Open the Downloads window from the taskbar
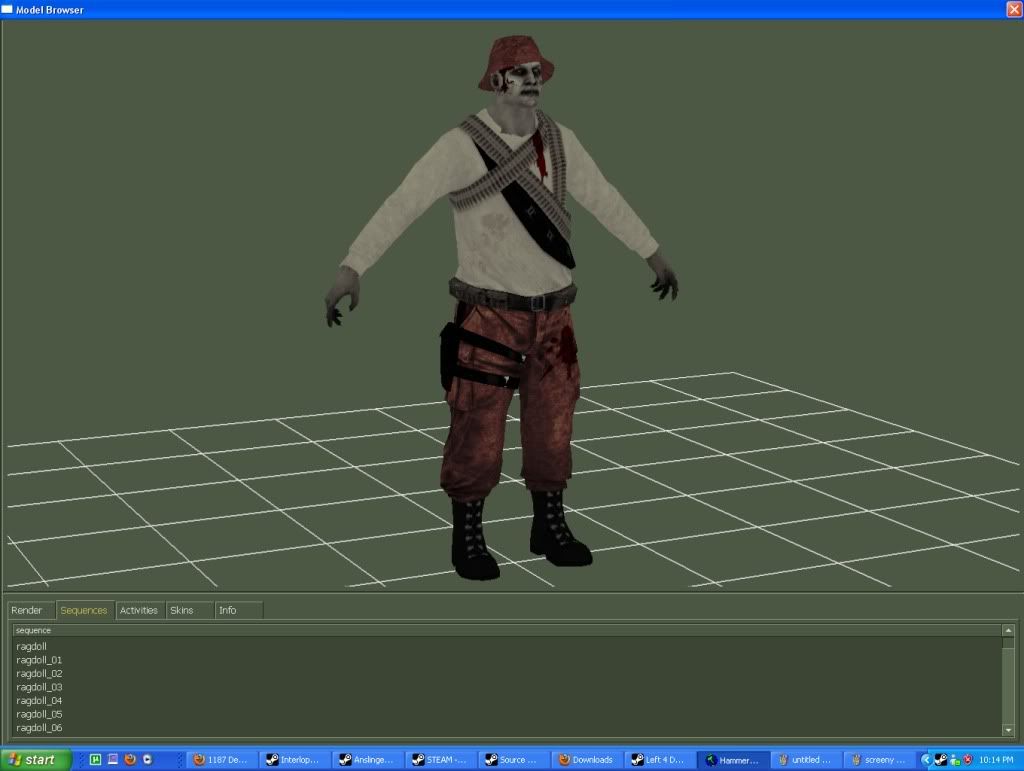The image size is (1024, 771). pyautogui.click(x=586, y=760)
